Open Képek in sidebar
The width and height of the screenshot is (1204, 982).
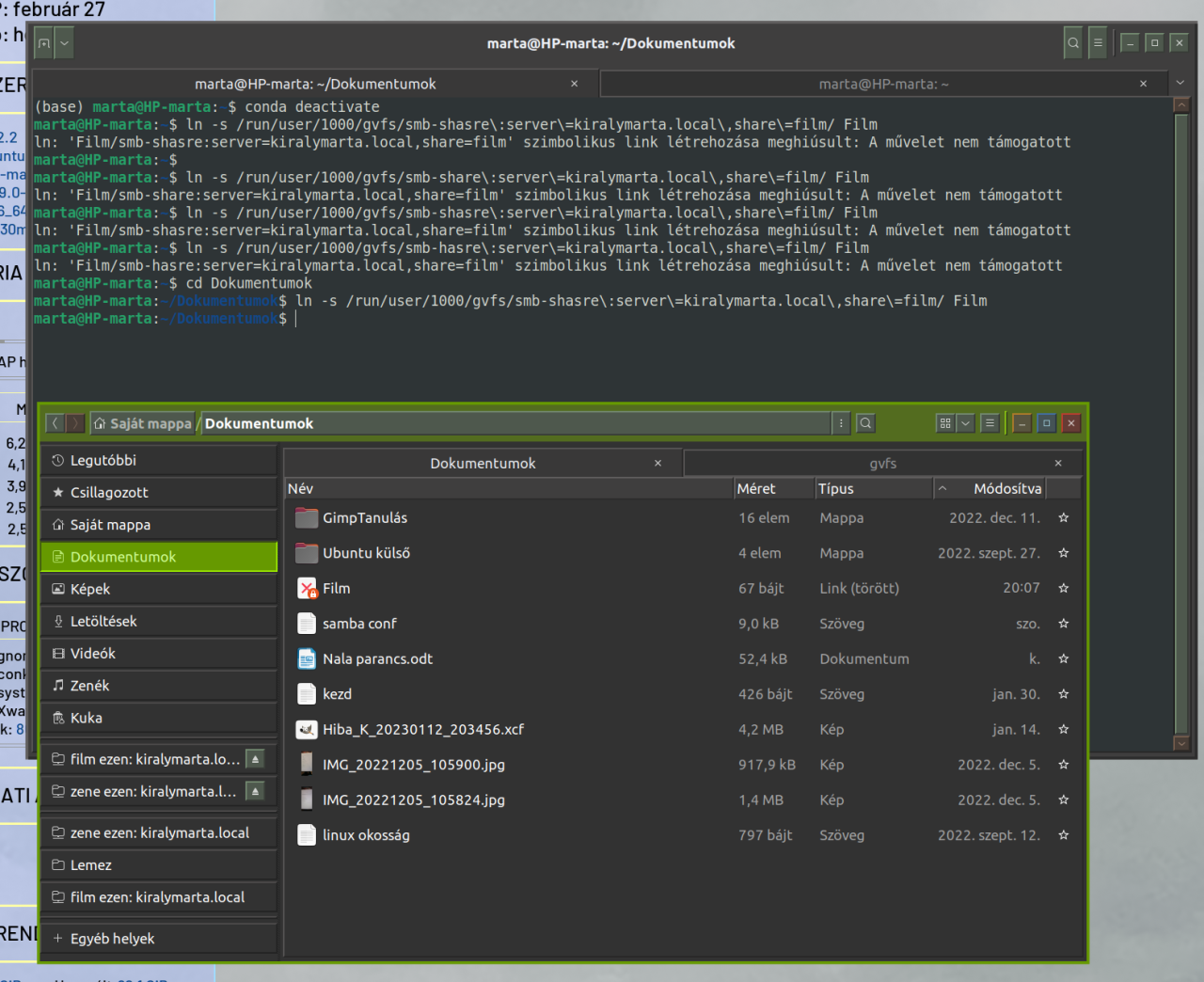pos(159,589)
